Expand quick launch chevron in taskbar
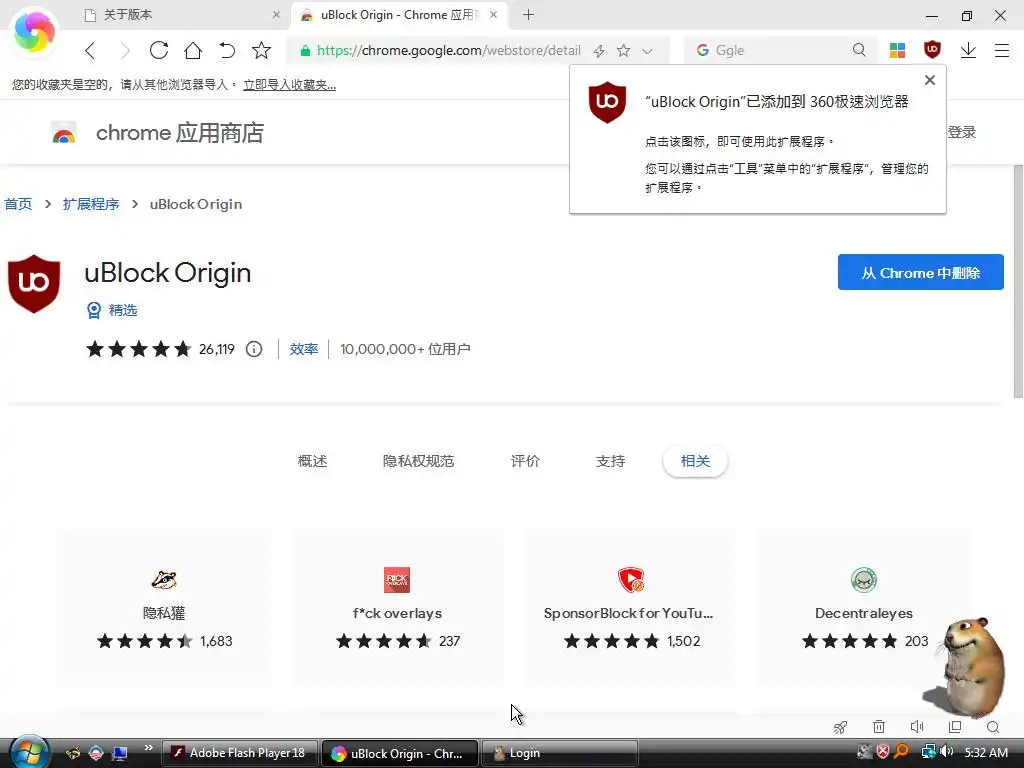1024x768 pixels. point(148,748)
